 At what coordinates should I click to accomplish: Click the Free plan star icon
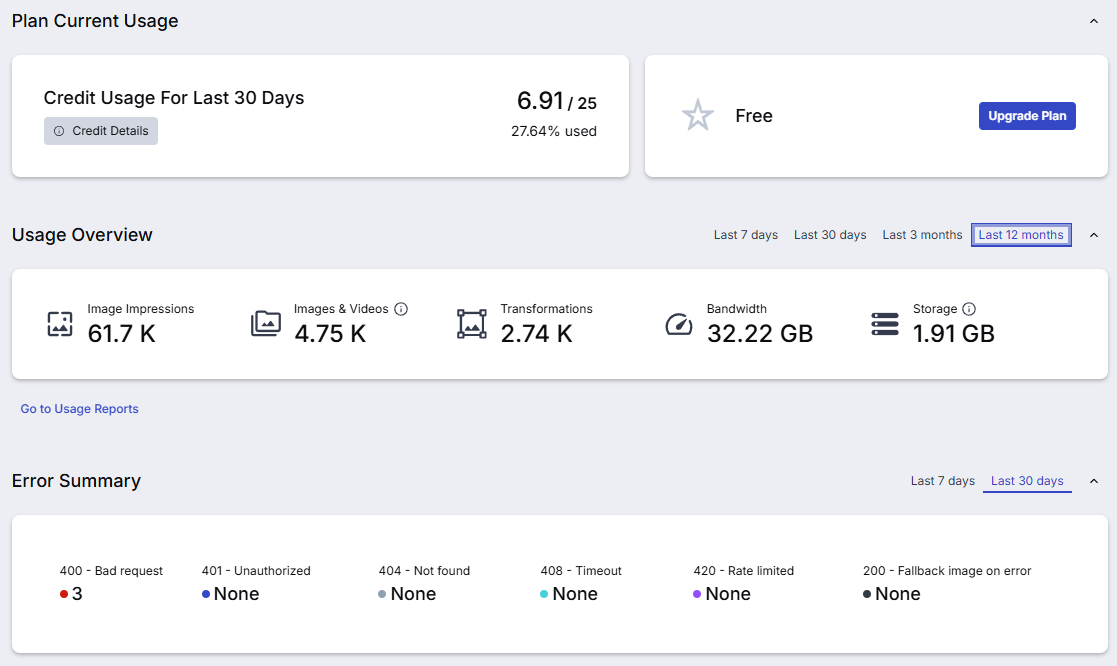(x=697, y=115)
